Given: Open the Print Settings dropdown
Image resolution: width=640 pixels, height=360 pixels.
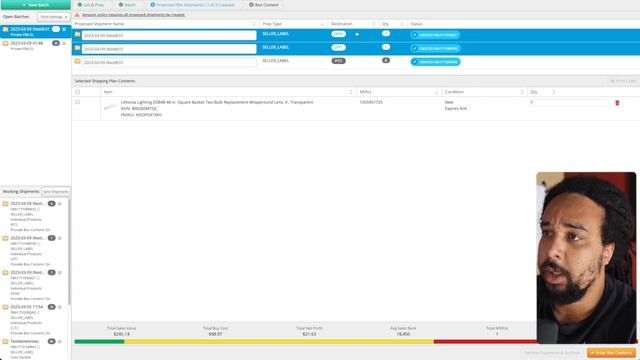Looking at the screenshot, I should click(x=54, y=17).
